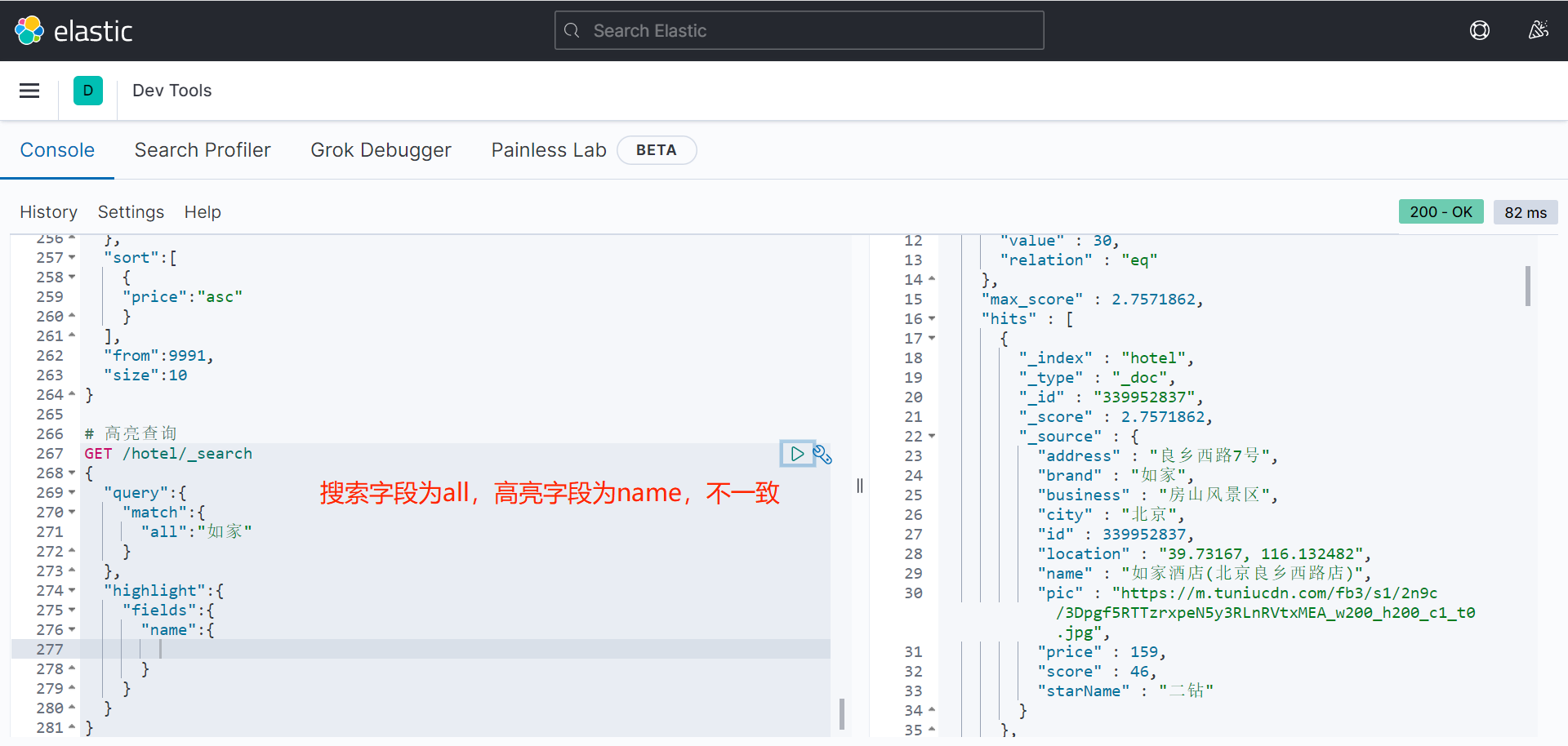Focus the Search Elastic field
The image size is (1568, 746).
click(799, 30)
